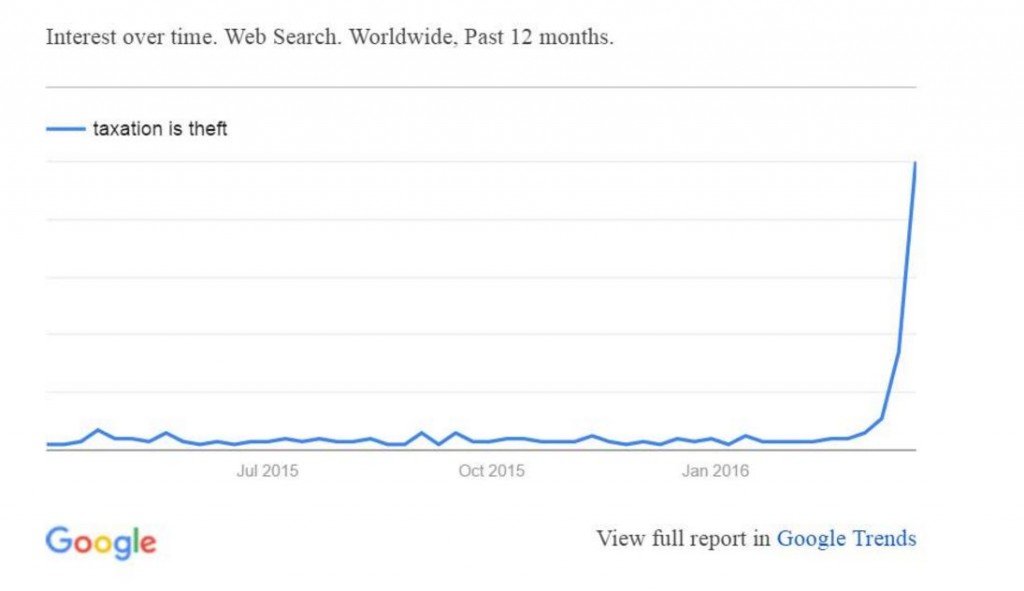
Task: Click the flat line above Jul 2015
Action: 267,441
